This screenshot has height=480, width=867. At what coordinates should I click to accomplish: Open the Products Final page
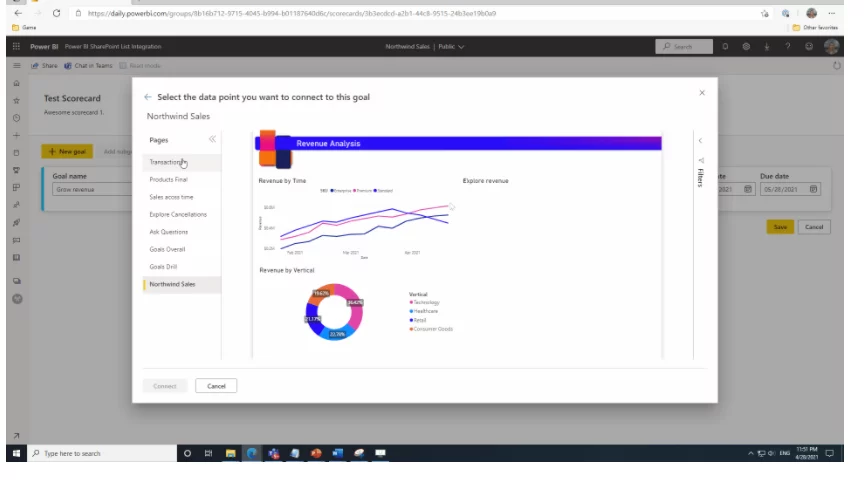[181, 180]
